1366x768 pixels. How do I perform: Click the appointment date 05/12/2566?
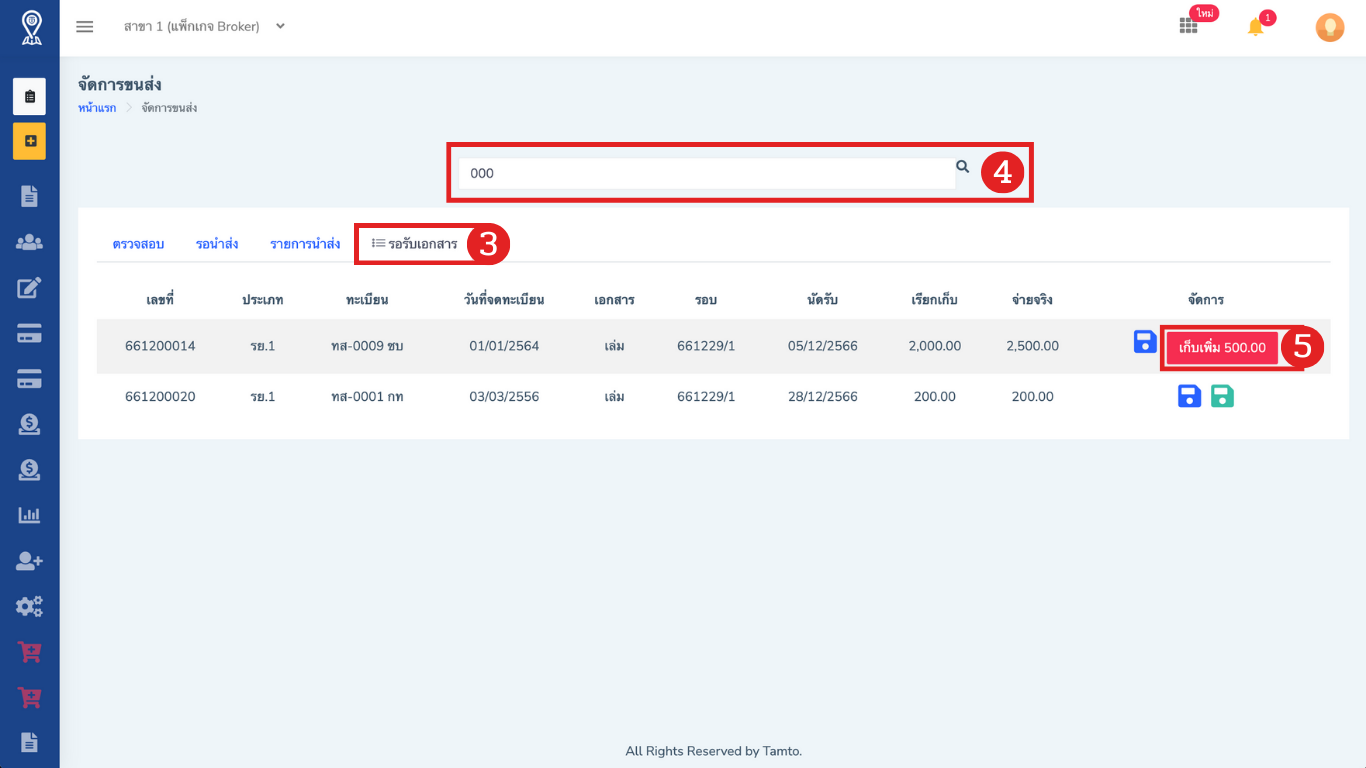point(822,346)
